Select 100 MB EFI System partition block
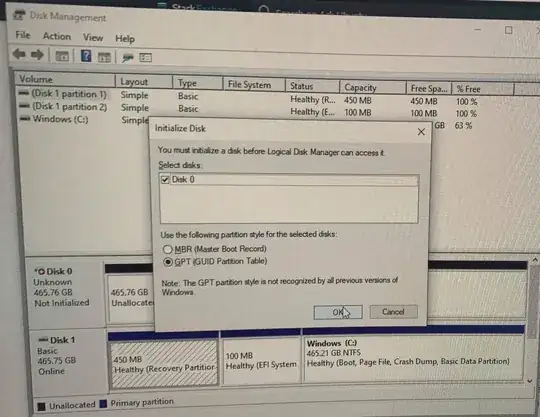The image size is (540, 417). pos(261,360)
